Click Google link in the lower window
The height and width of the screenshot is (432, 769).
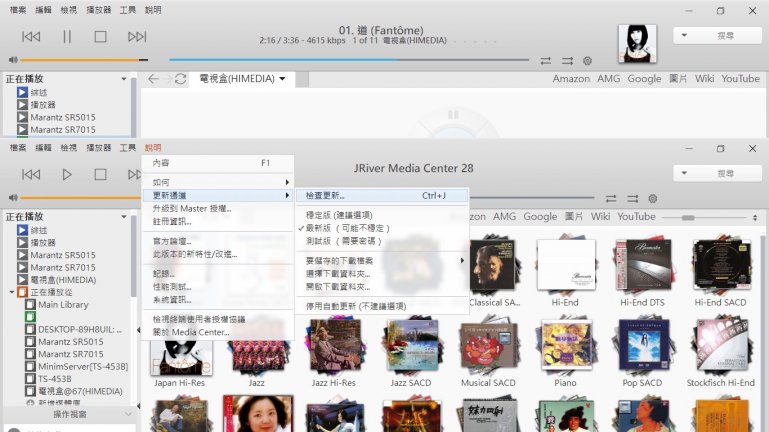(540, 217)
